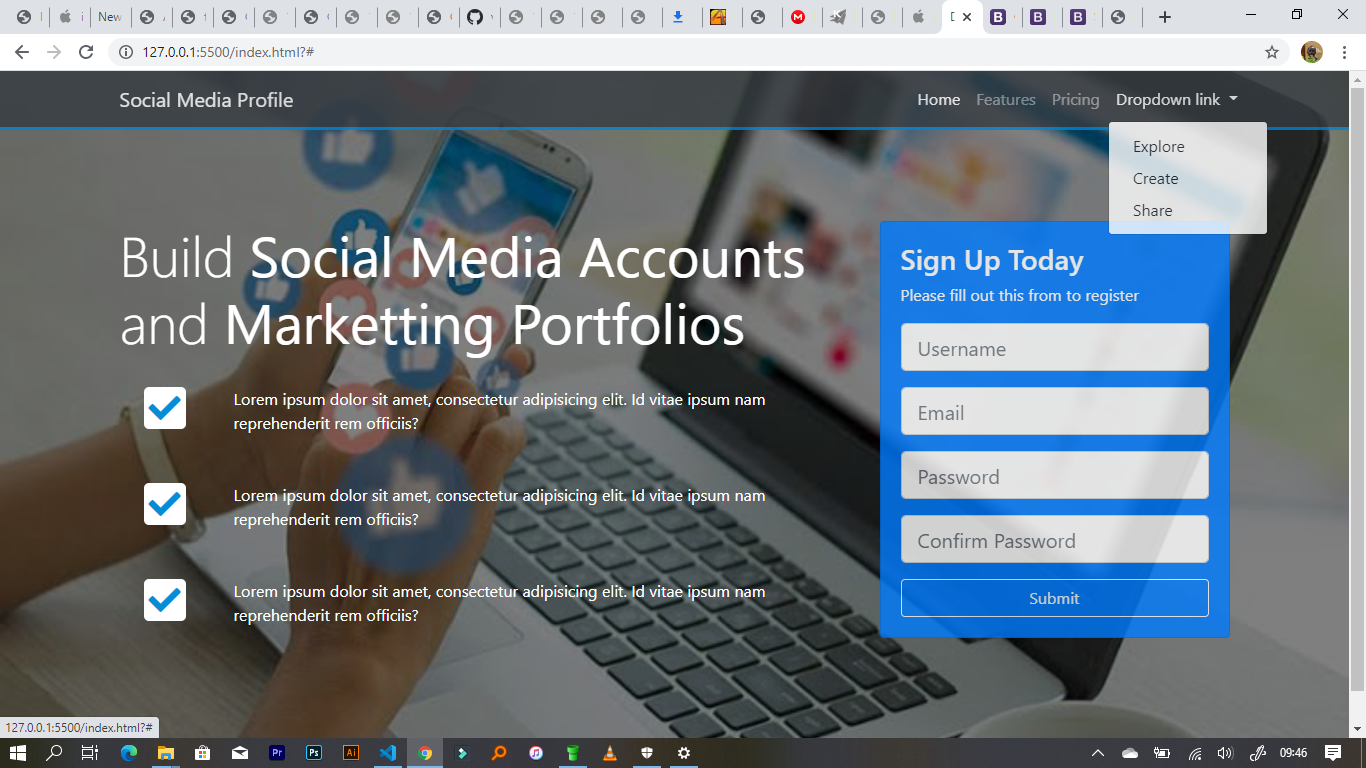Click the third blue checkmark box
This screenshot has height=768, width=1366.
coord(165,600)
